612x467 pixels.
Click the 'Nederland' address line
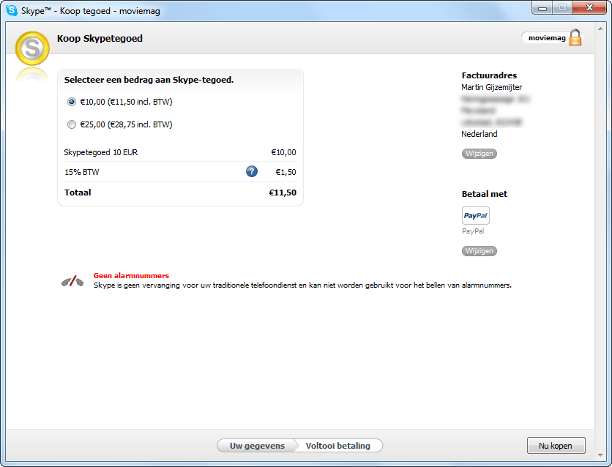[x=479, y=134]
